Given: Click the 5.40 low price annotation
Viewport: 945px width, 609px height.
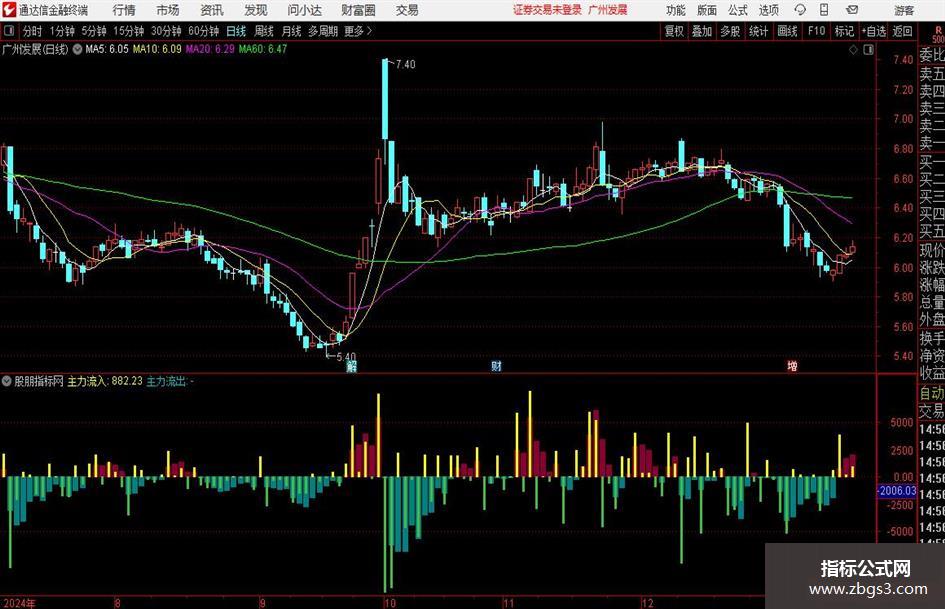Looking at the screenshot, I should click(x=346, y=356).
